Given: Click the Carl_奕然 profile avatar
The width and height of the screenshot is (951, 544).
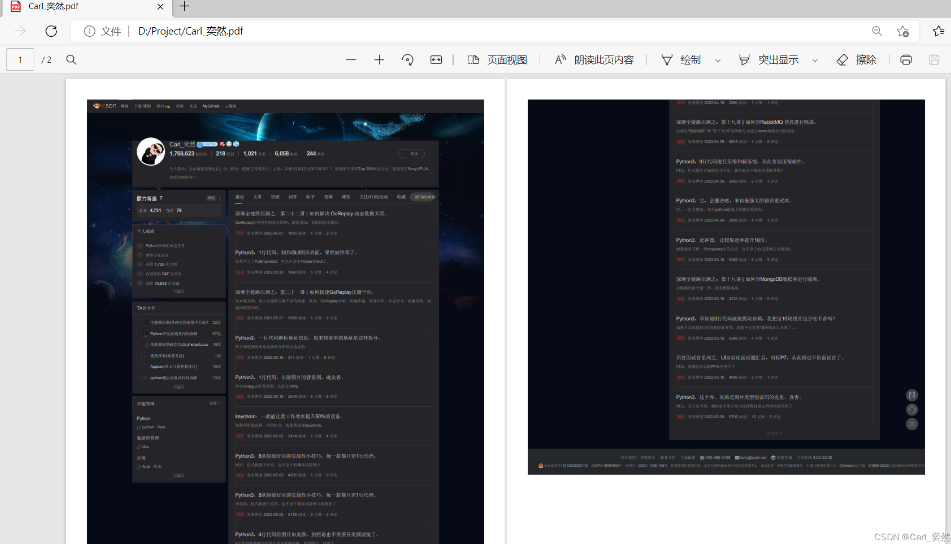Looking at the screenshot, I should (x=151, y=152).
